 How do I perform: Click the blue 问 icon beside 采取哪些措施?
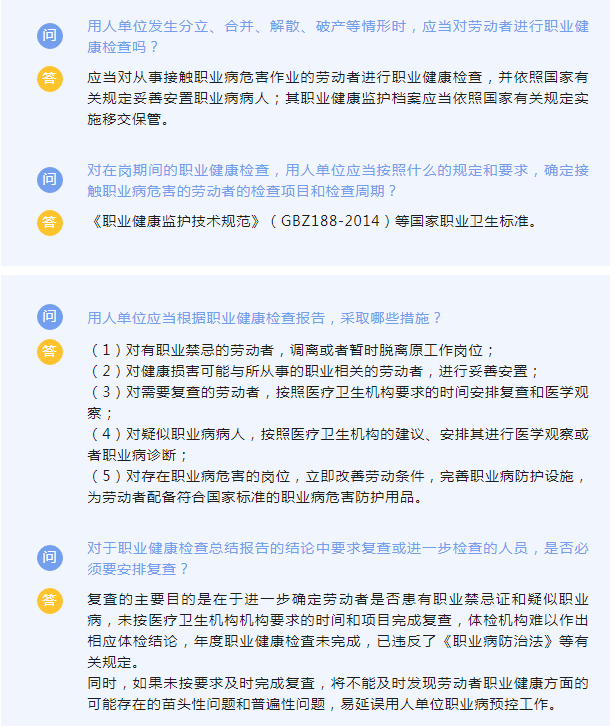click(50, 317)
